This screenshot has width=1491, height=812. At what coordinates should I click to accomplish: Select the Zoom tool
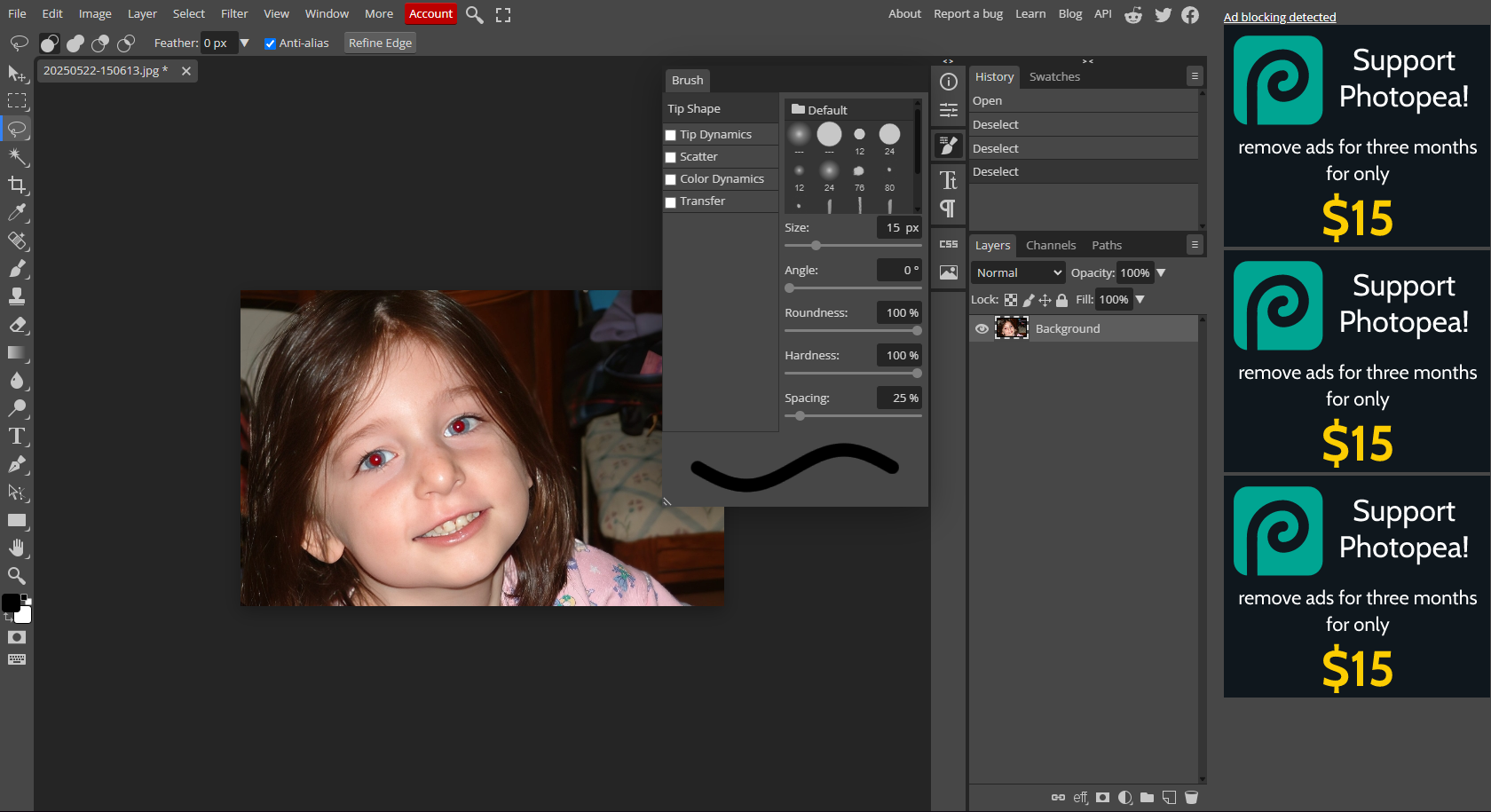coord(17,576)
